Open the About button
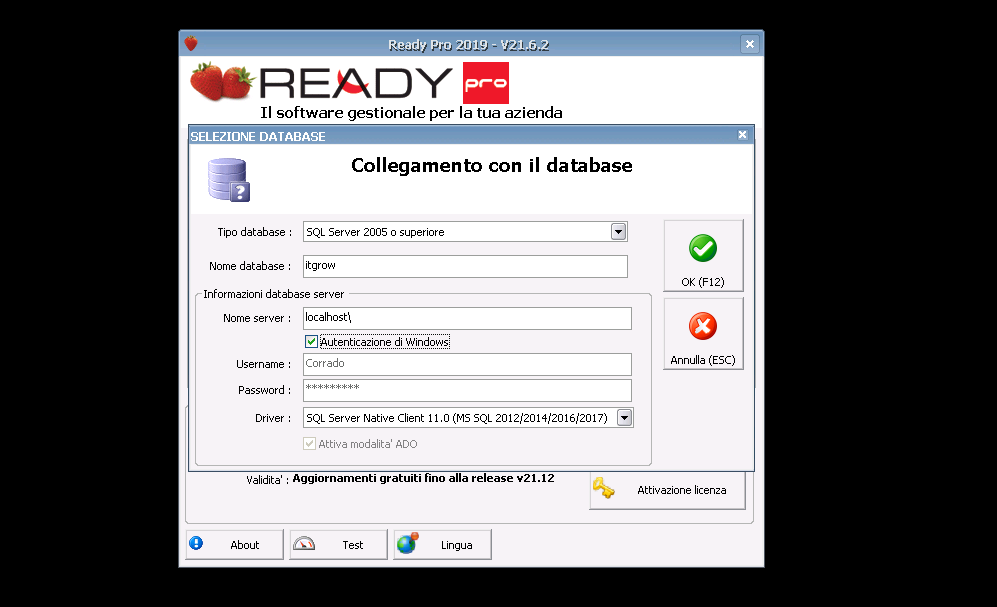 (x=235, y=545)
